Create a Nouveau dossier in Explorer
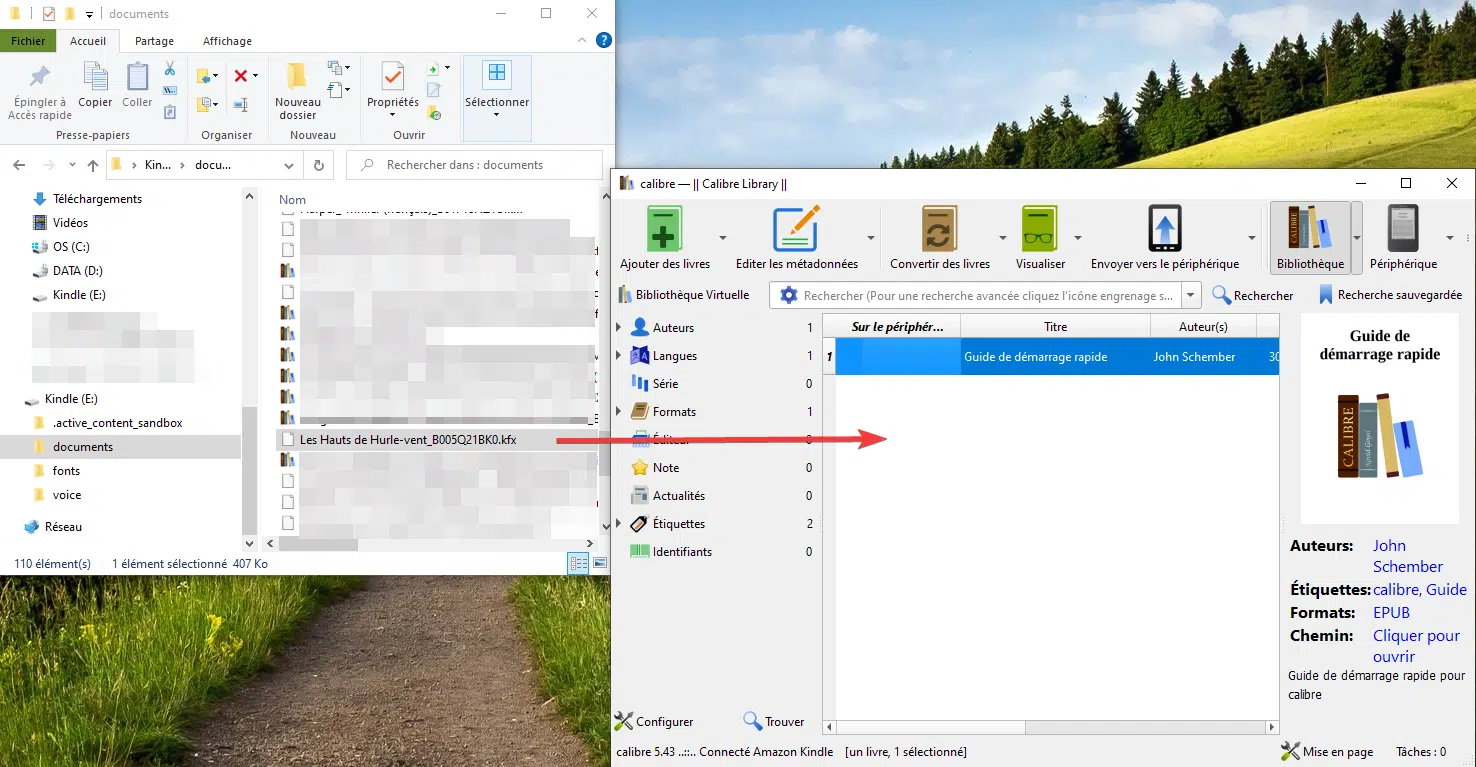Viewport: 1476px width, 767px height. pyautogui.click(x=297, y=92)
